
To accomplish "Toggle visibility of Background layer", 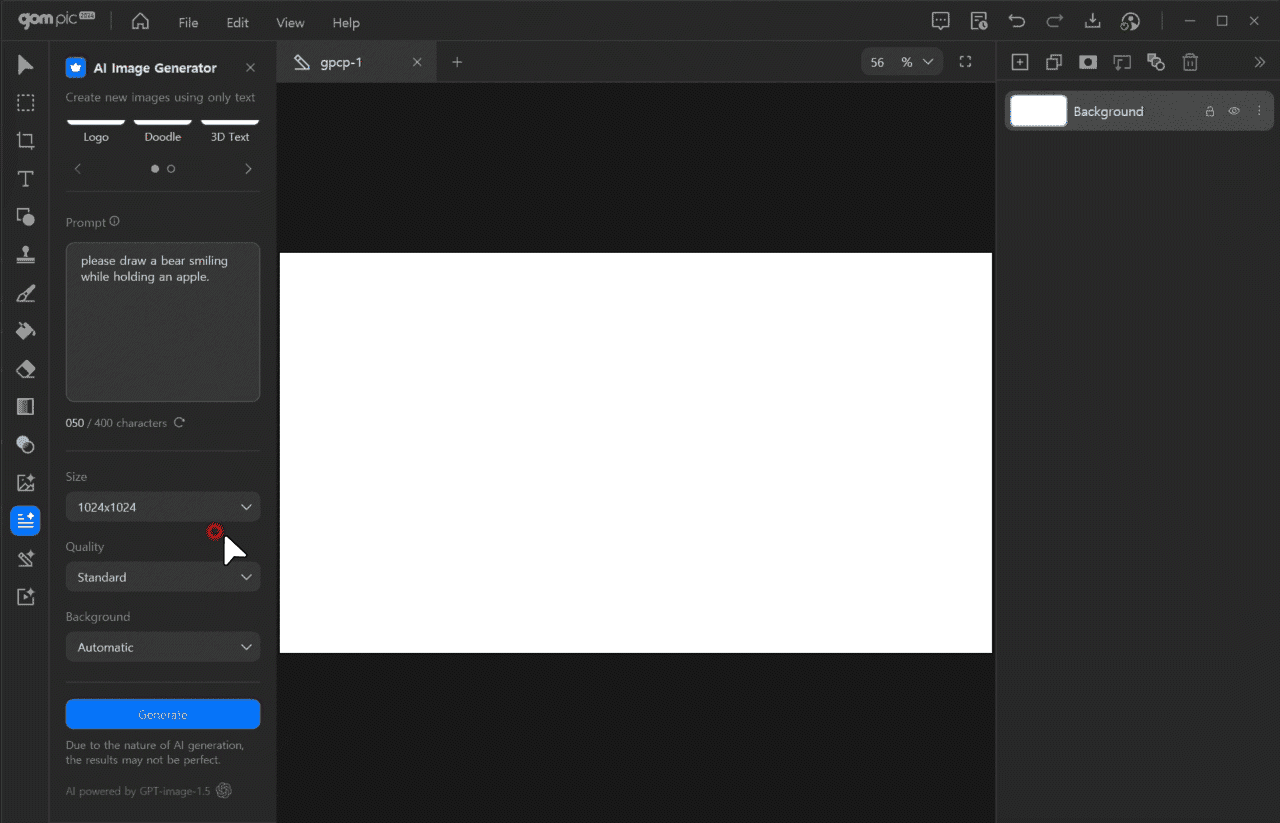I will (x=1234, y=111).
